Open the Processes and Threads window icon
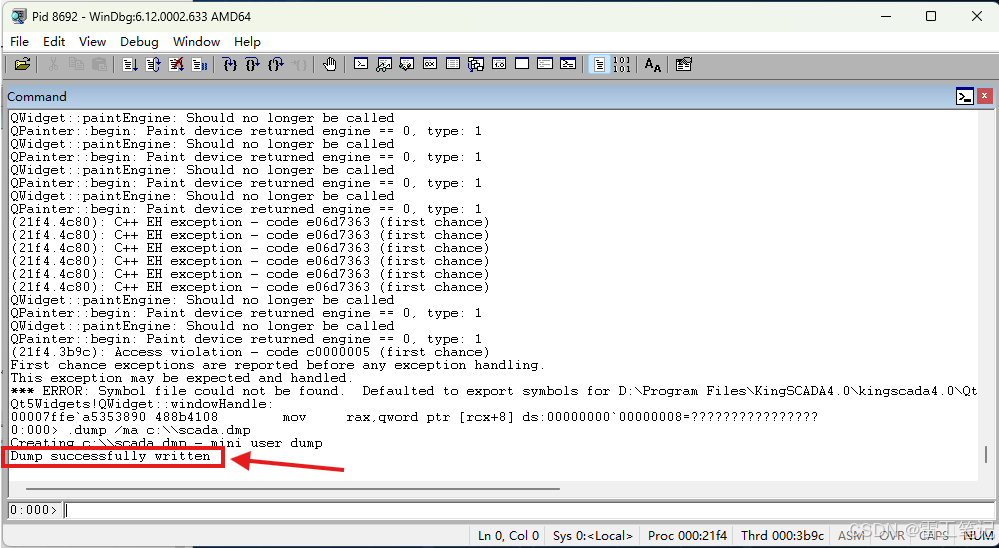 [x=545, y=64]
